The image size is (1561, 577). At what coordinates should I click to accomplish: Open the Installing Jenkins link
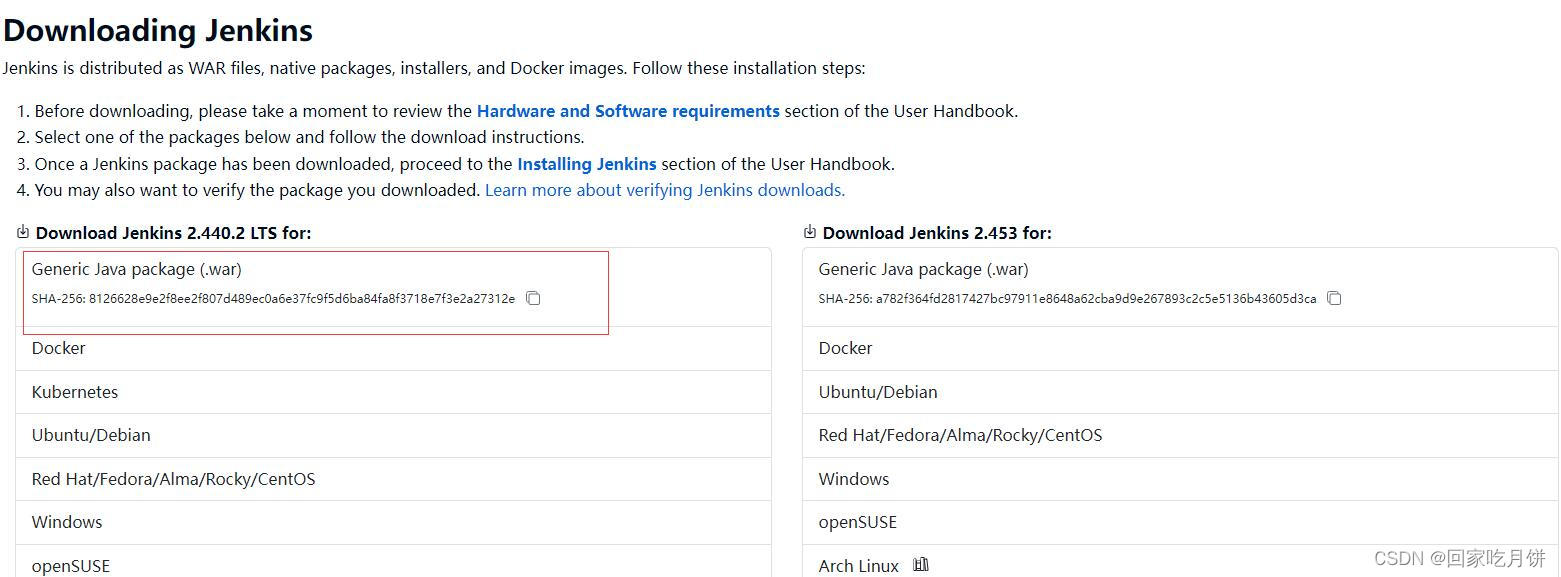tap(587, 164)
